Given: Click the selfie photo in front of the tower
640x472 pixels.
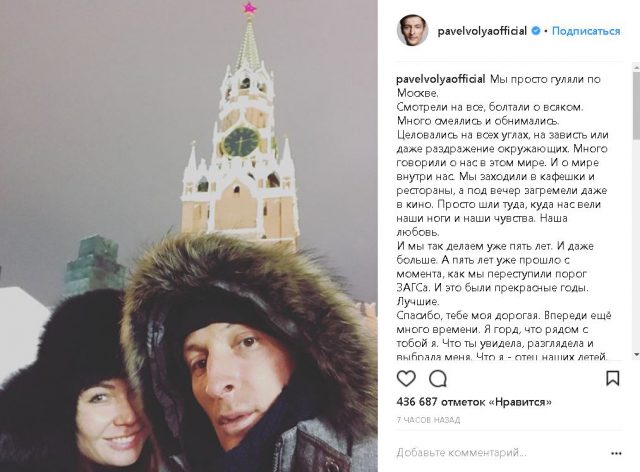Looking at the screenshot, I should tap(189, 236).
